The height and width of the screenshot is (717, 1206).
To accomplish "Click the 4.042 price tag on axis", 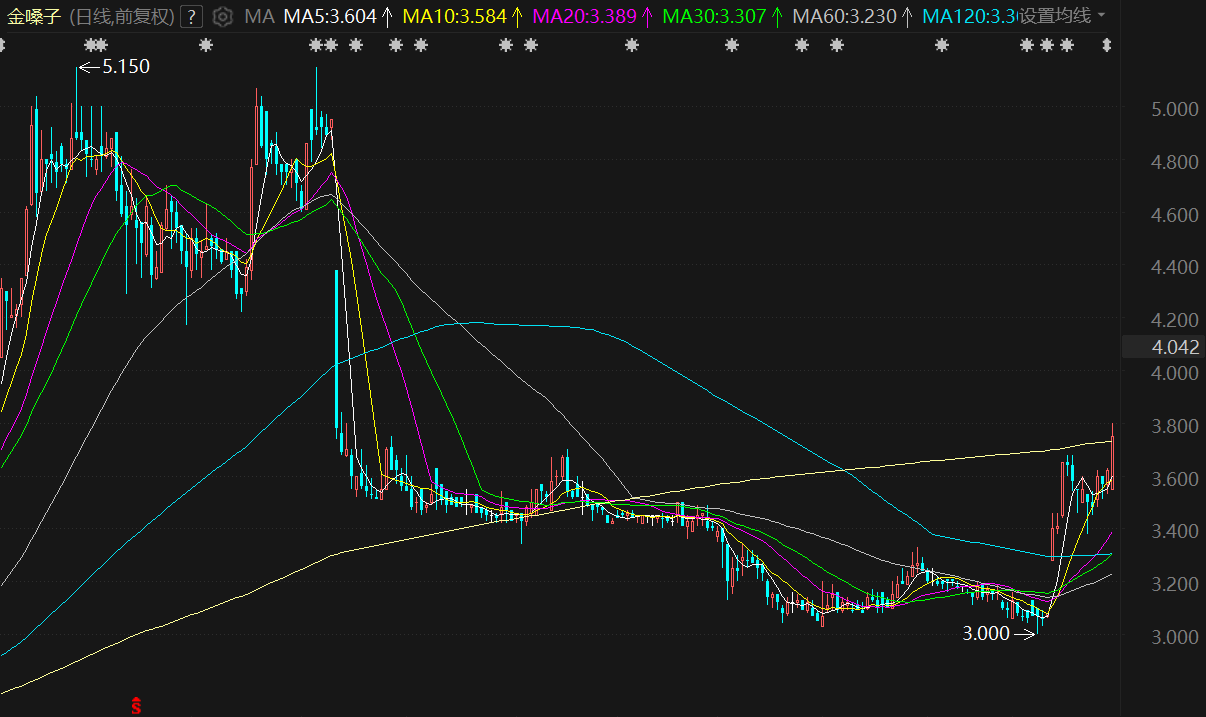I will coord(1175,347).
